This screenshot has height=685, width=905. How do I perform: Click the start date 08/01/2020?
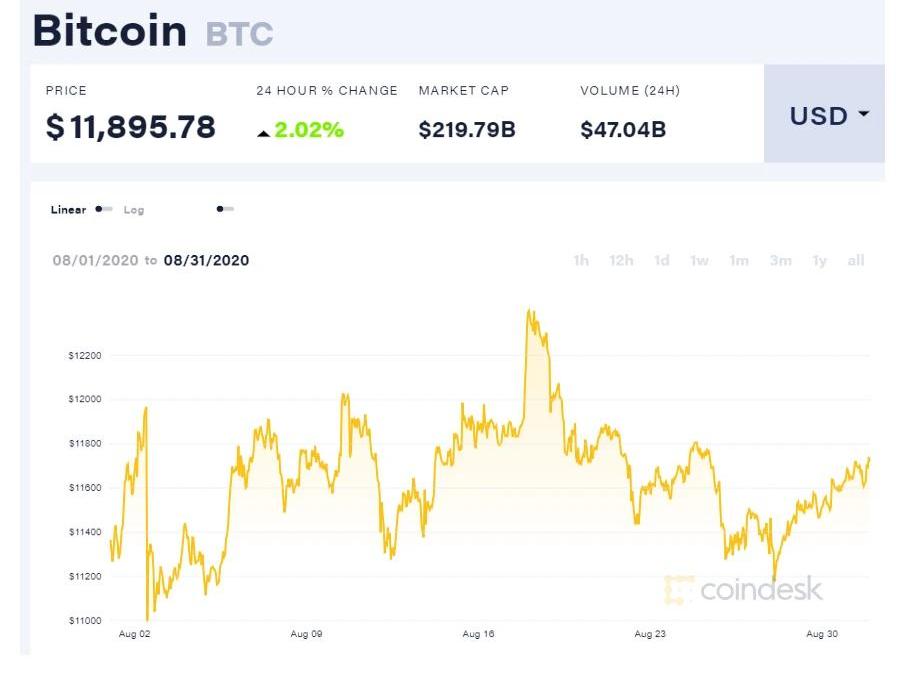click(x=96, y=261)
